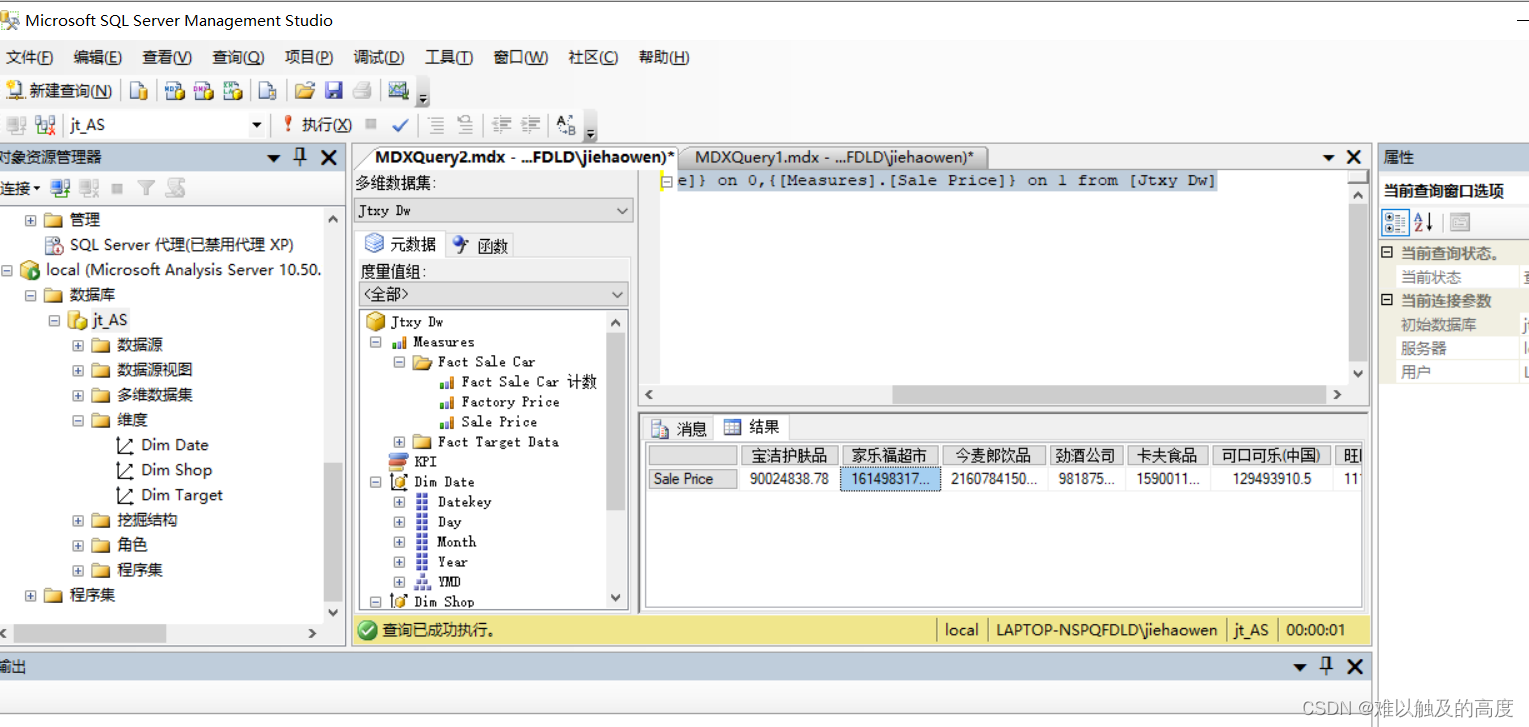The image size is (1529, 727).
Task: Open the Query (查询) menu
Action: click(238, 57)
